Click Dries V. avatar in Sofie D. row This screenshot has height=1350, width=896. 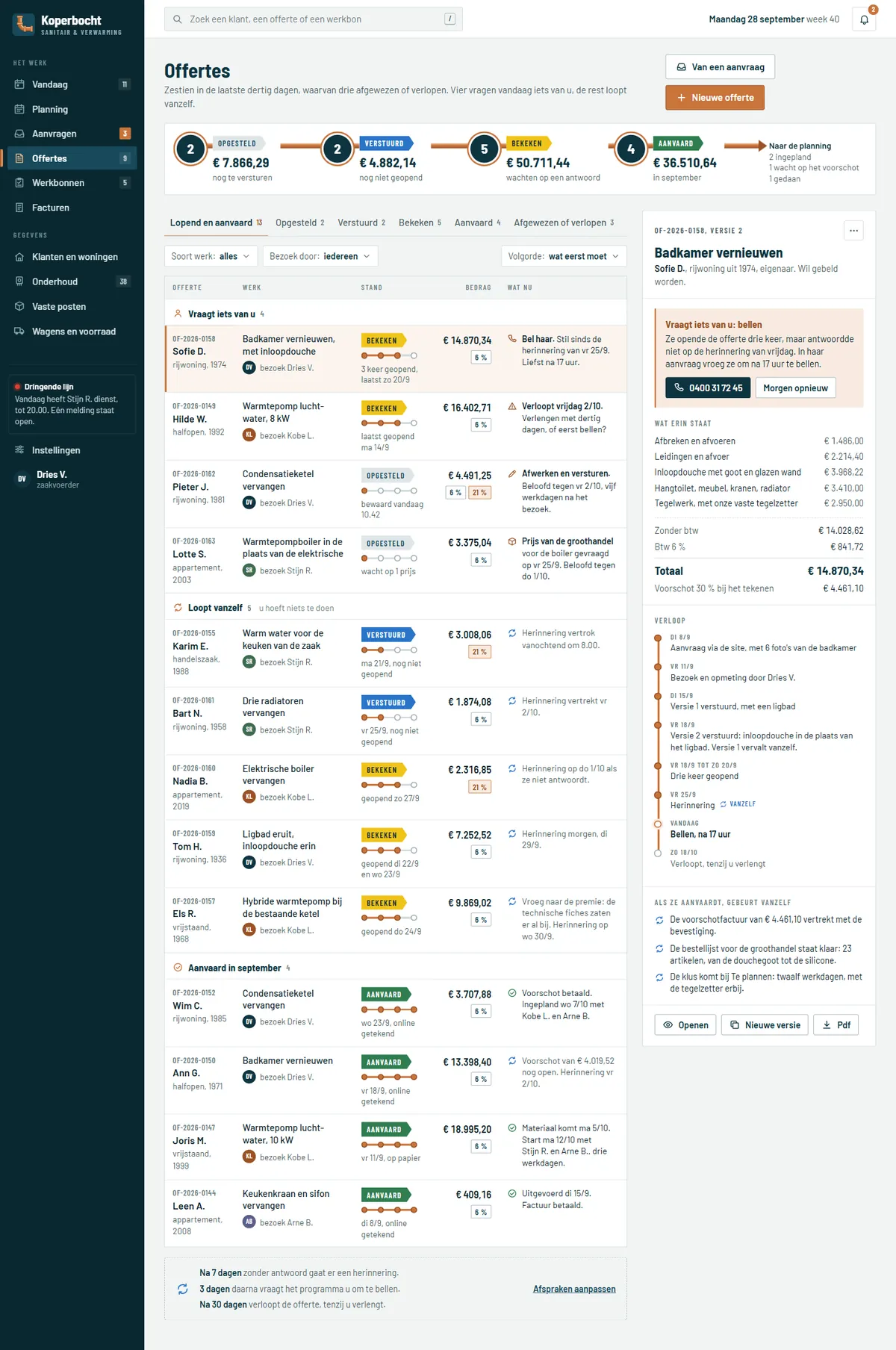pyautogui.click(x=249, y=367)
